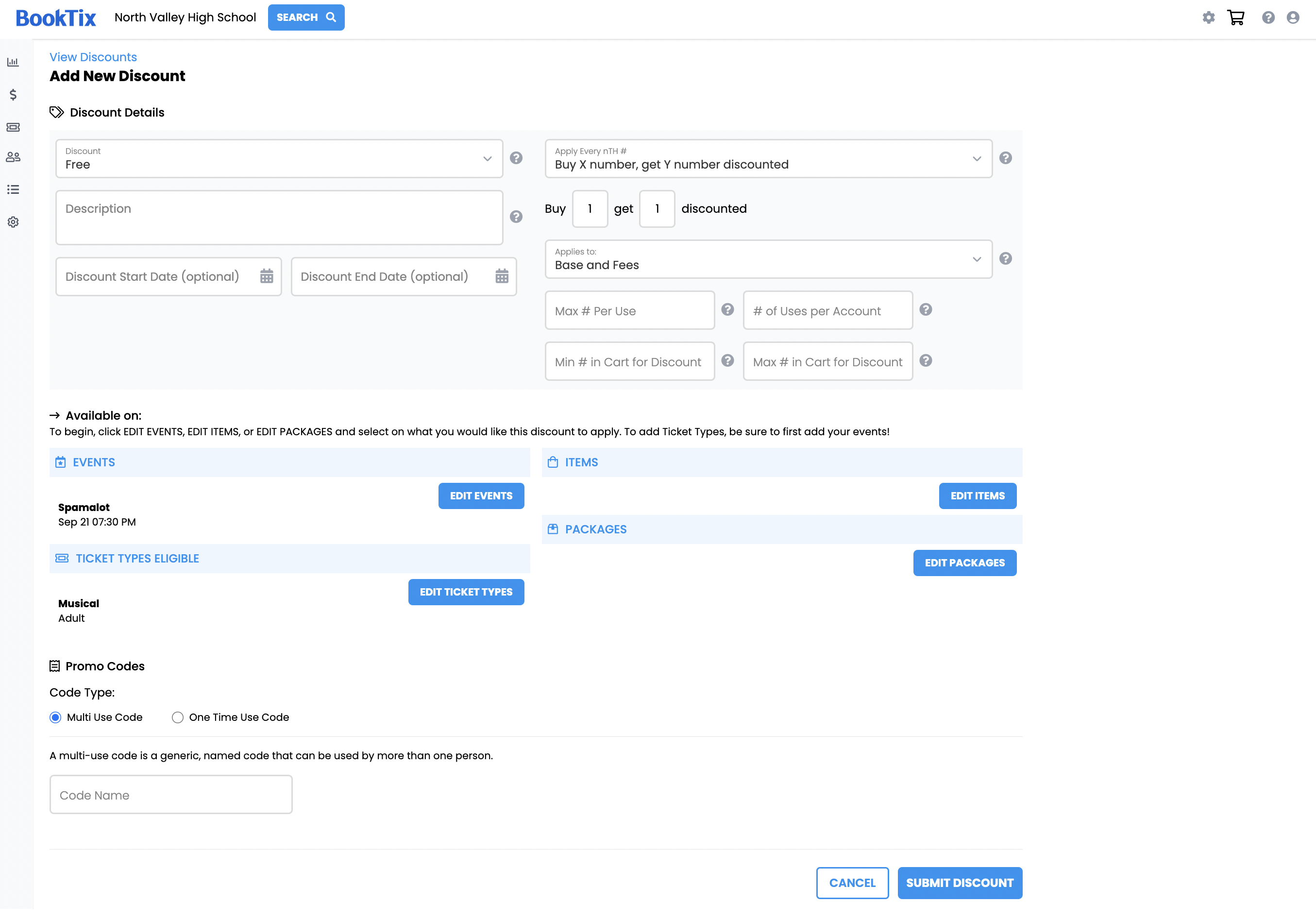This screenshot has height=920, width=1316.
Task: Show help for the Discount field
Action: (x=516, y=158)
